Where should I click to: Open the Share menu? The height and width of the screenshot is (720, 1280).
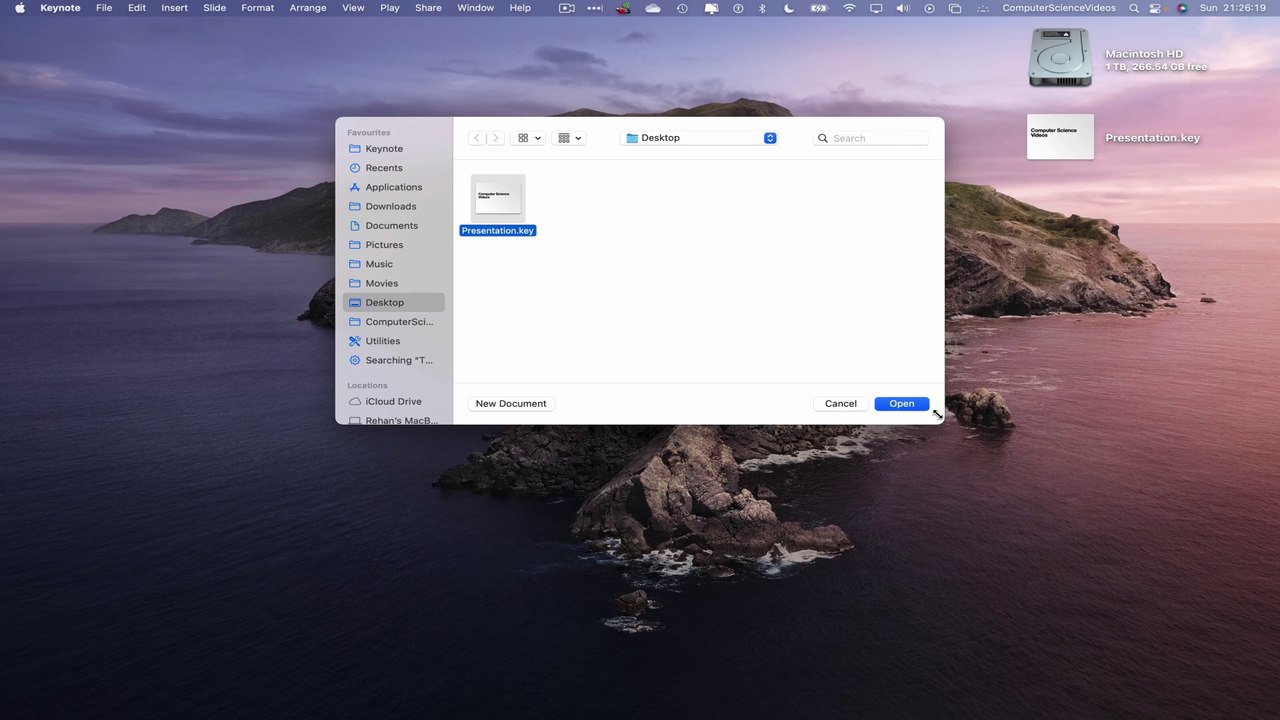point(428,8)
